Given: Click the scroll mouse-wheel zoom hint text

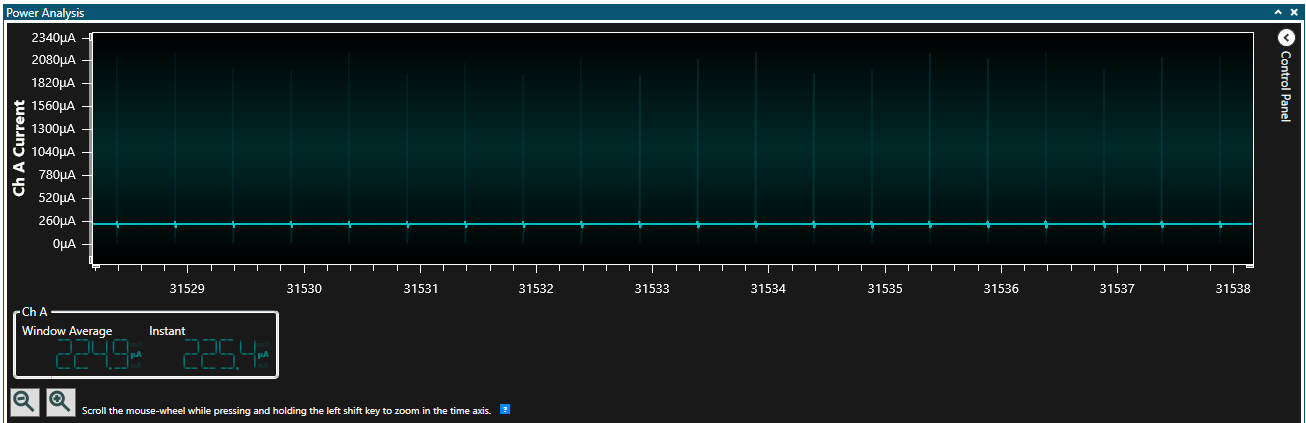Looking at the screenshot, I should (286, 411).
